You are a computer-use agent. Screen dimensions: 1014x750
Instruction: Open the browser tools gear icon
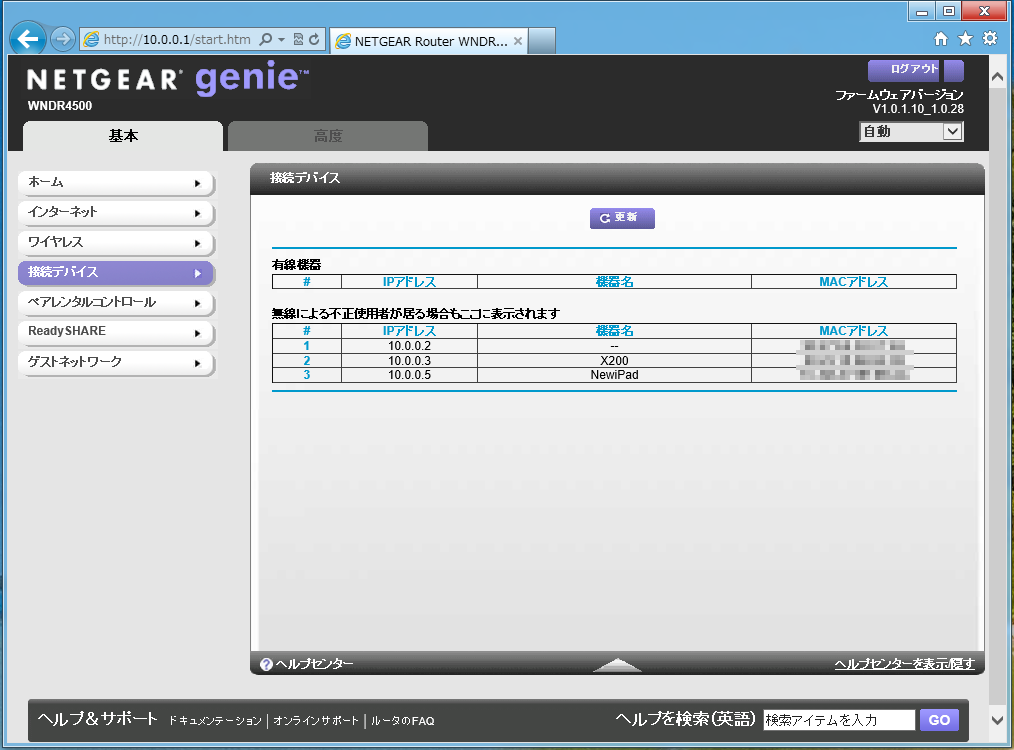[x=989, y=39]
